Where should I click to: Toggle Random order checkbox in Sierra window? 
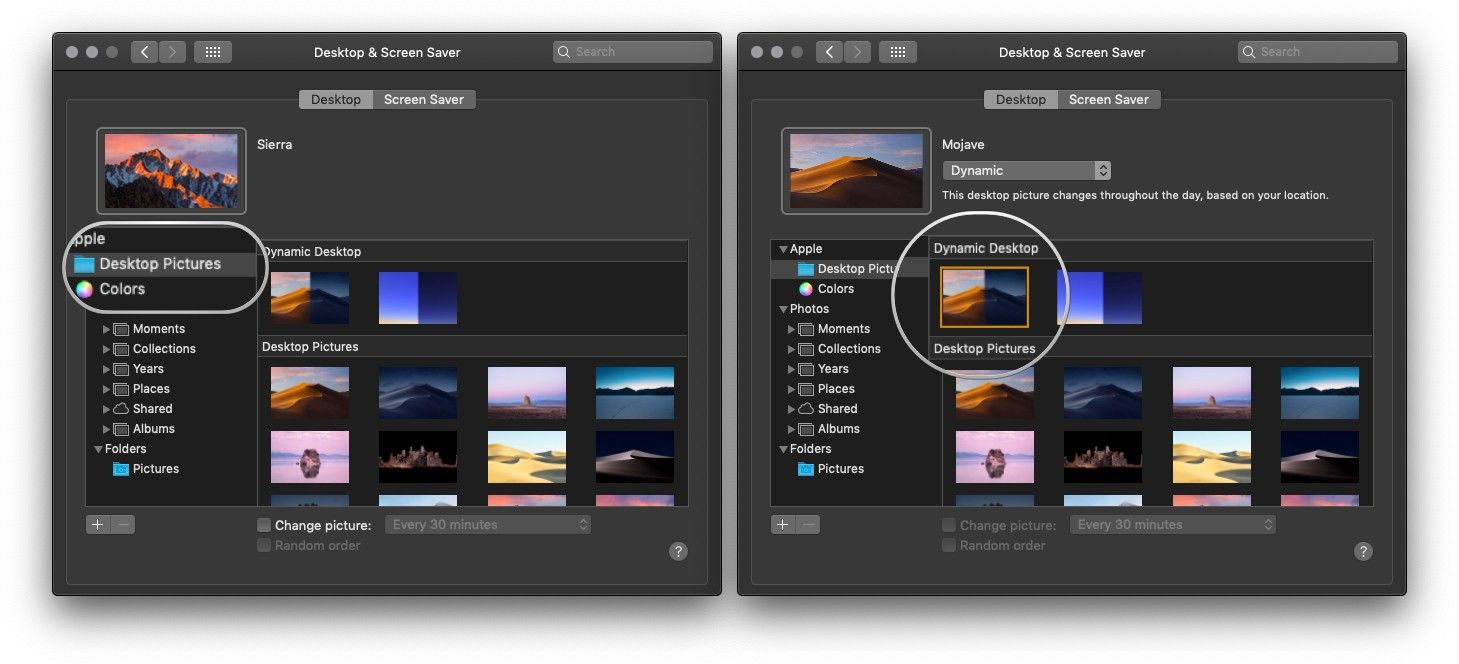click(x=264, y=545)
